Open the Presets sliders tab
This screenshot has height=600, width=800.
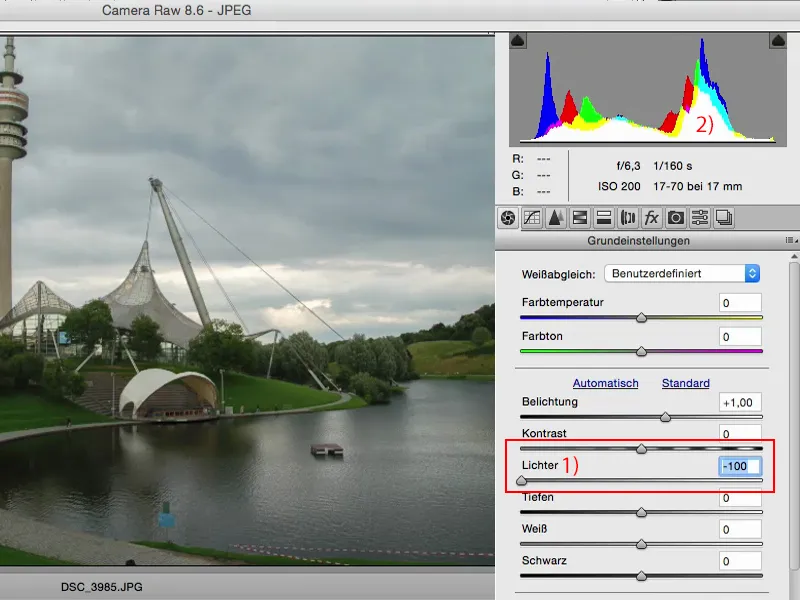(699, 218)
